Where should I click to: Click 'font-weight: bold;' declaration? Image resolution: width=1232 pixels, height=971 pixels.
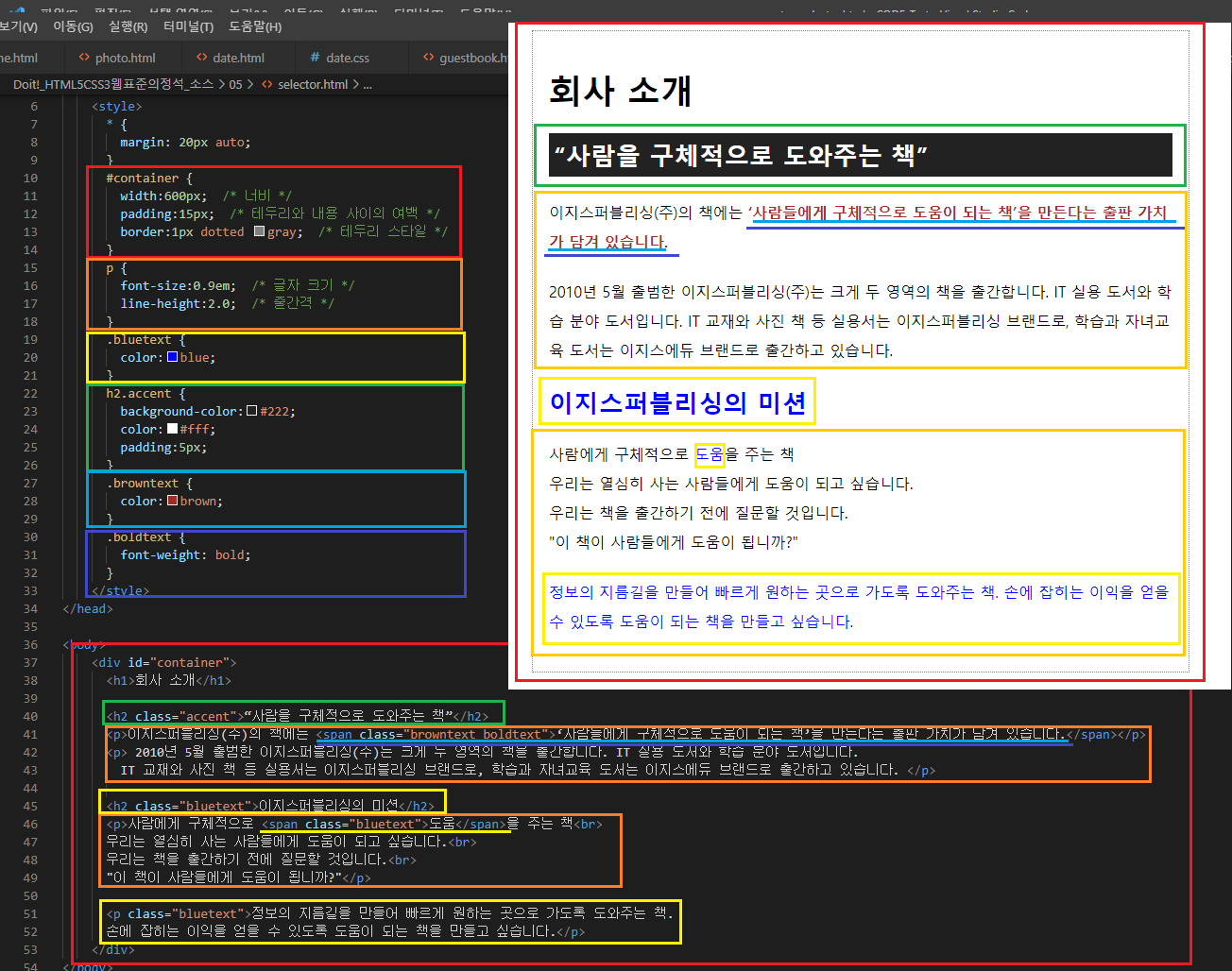[x=185, y=554]
